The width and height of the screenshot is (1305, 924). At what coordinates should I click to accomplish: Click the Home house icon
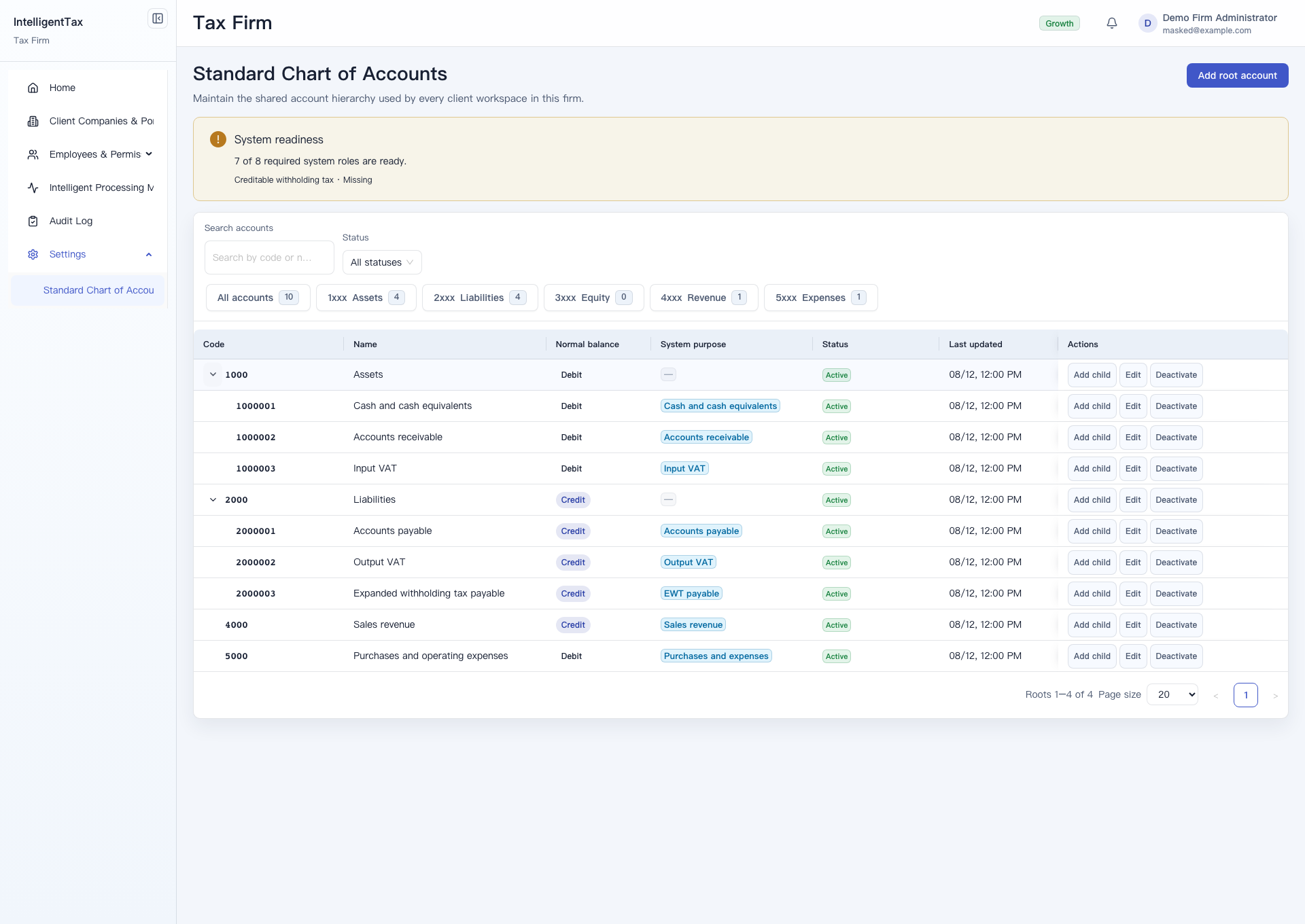click(x=33, y=88)
